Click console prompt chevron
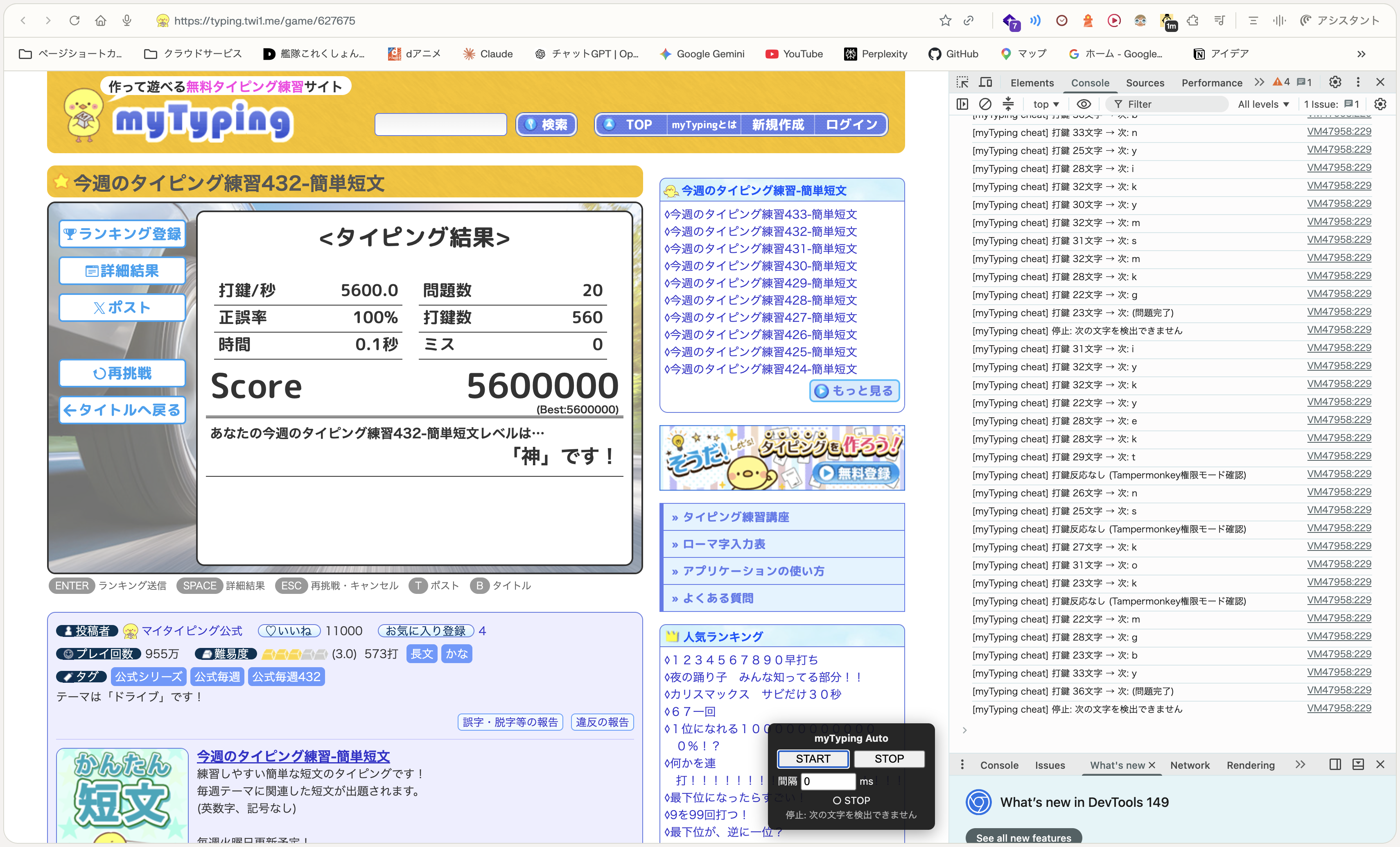Image resolution: width=1400 pixels, height=847 pixels. 964,730
